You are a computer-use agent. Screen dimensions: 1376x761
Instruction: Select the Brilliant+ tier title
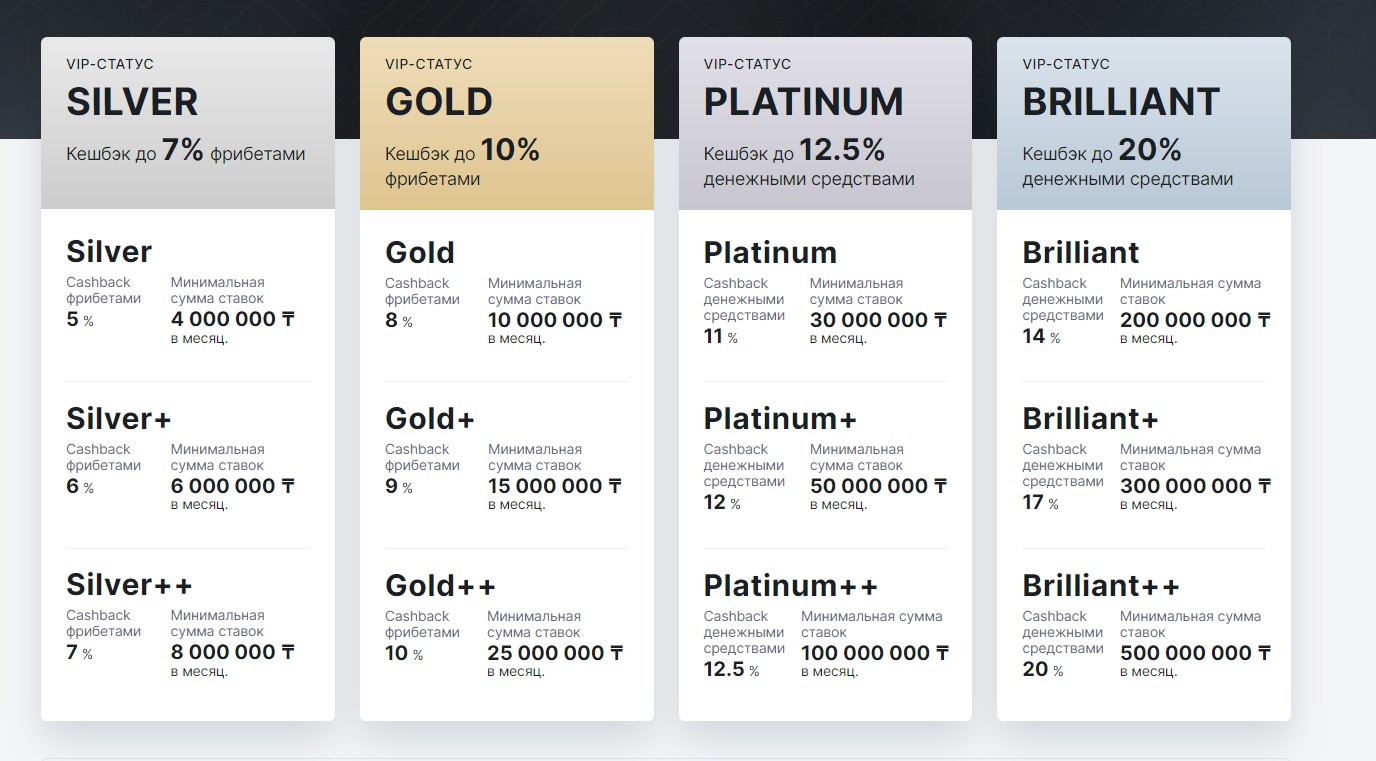(1091, 418)
